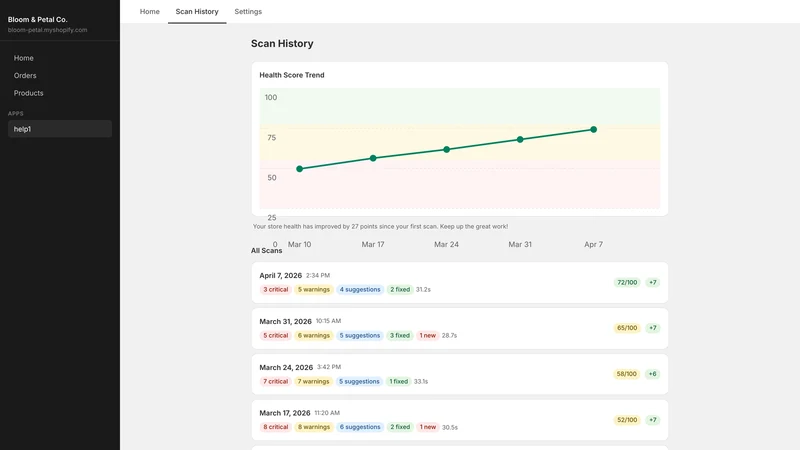Click the 10:15 AM scan time

point(328,321)
